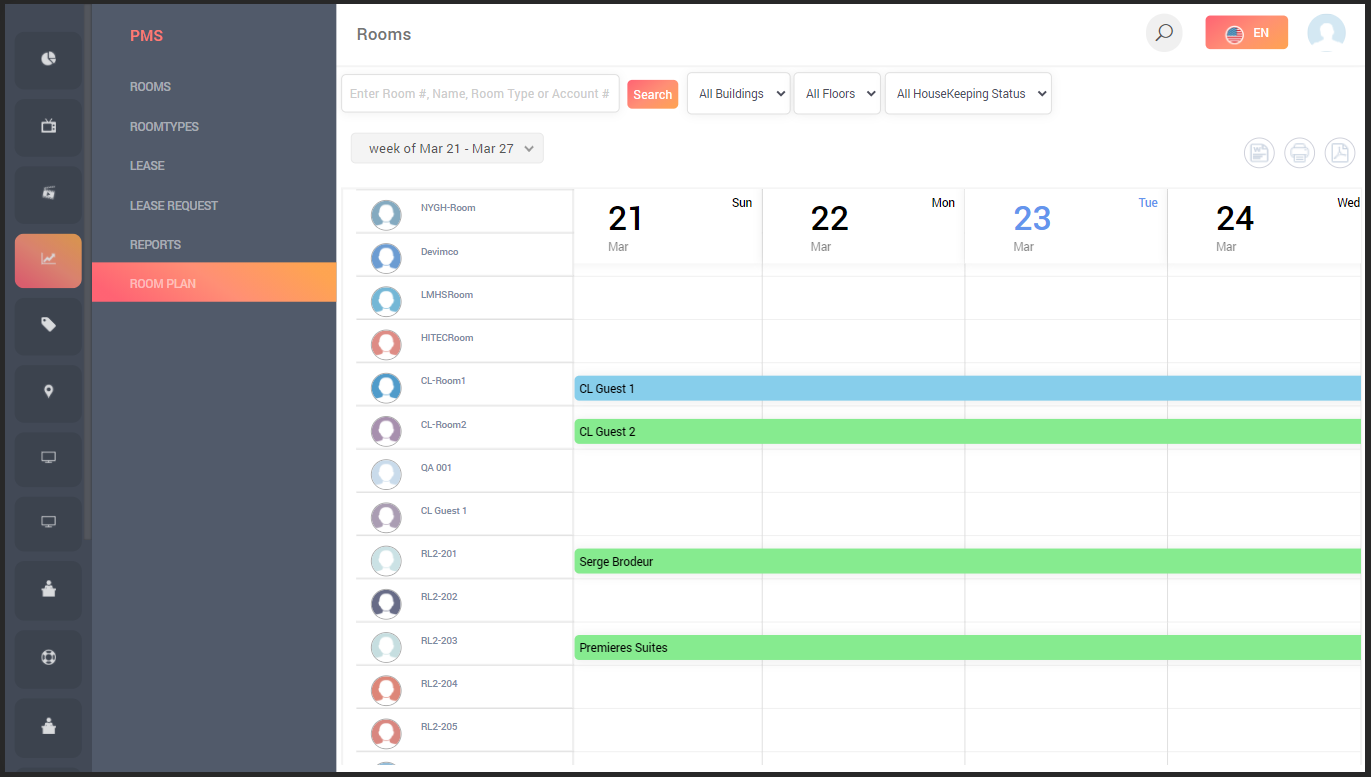Select the price tag sidebar icon

pos(48,325)
